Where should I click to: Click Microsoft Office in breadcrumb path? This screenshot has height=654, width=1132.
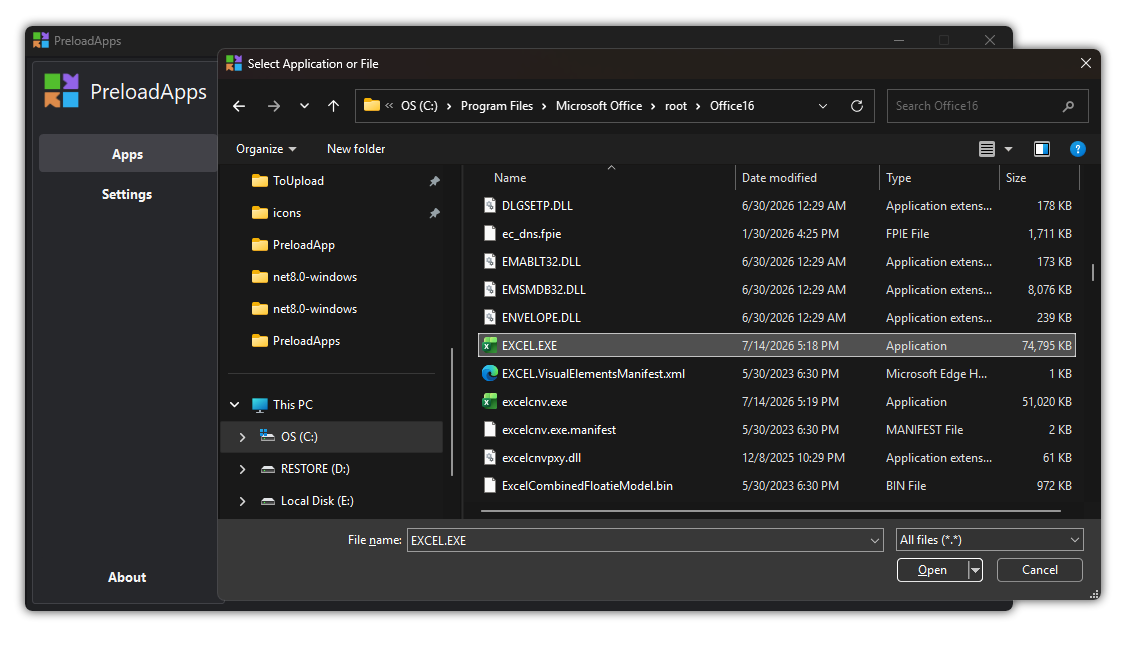click(598, 106)
